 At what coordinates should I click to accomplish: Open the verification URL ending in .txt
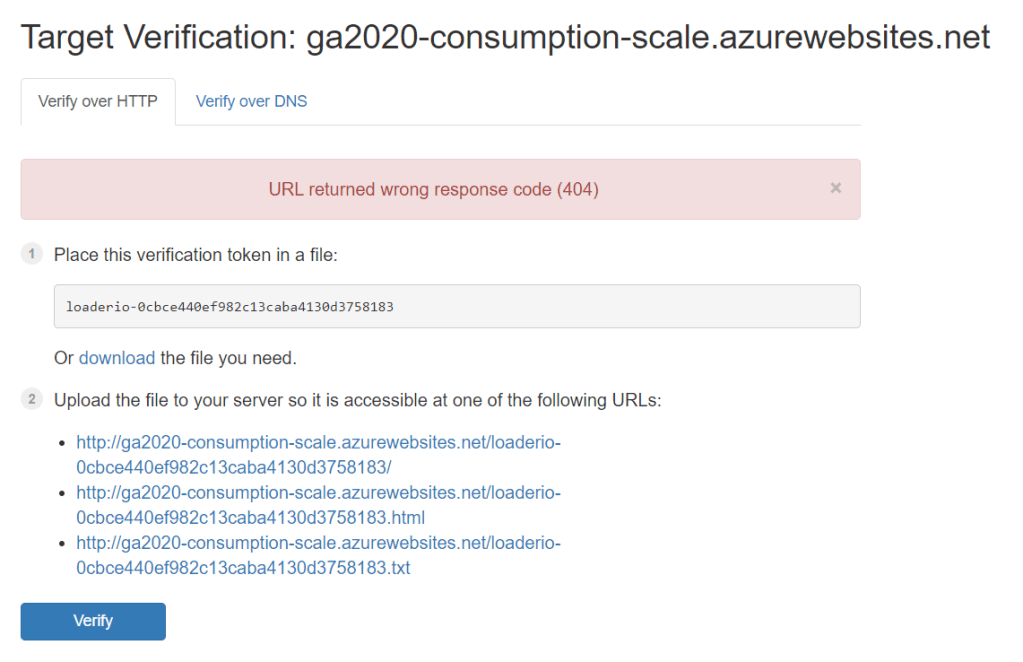tap(318, 555)
